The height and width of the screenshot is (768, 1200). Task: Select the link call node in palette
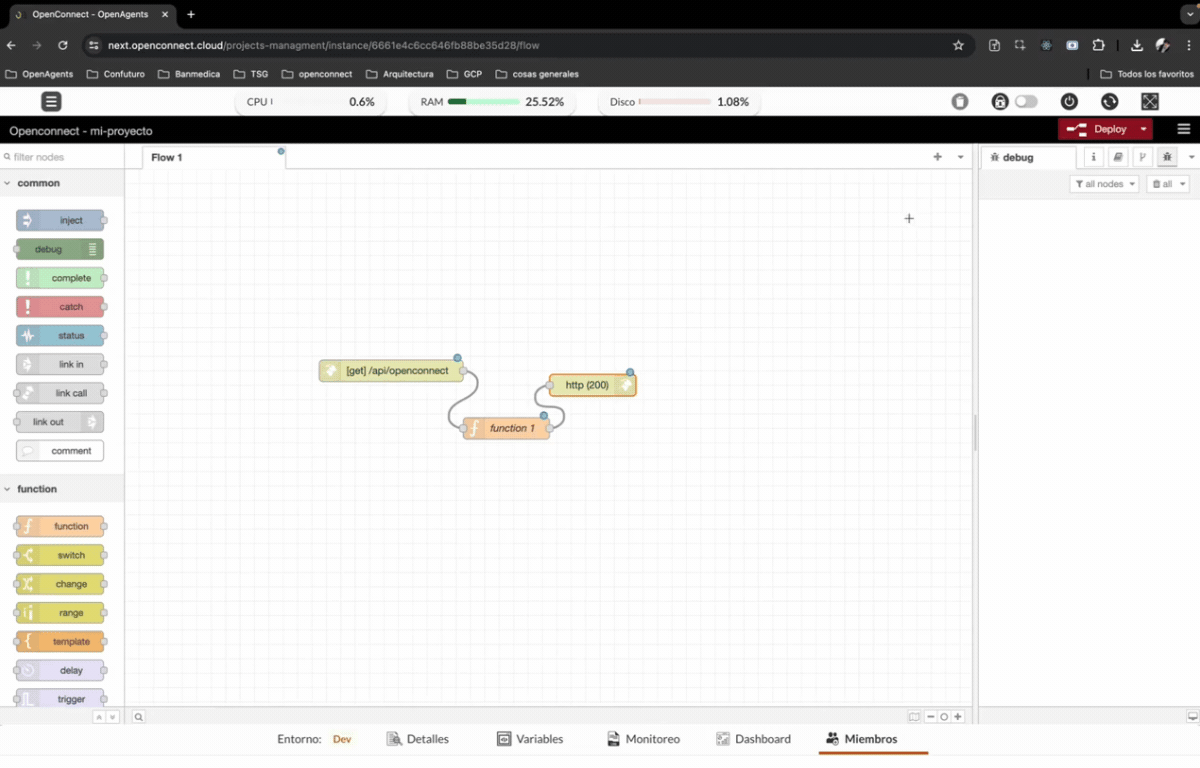pos(60,393)
